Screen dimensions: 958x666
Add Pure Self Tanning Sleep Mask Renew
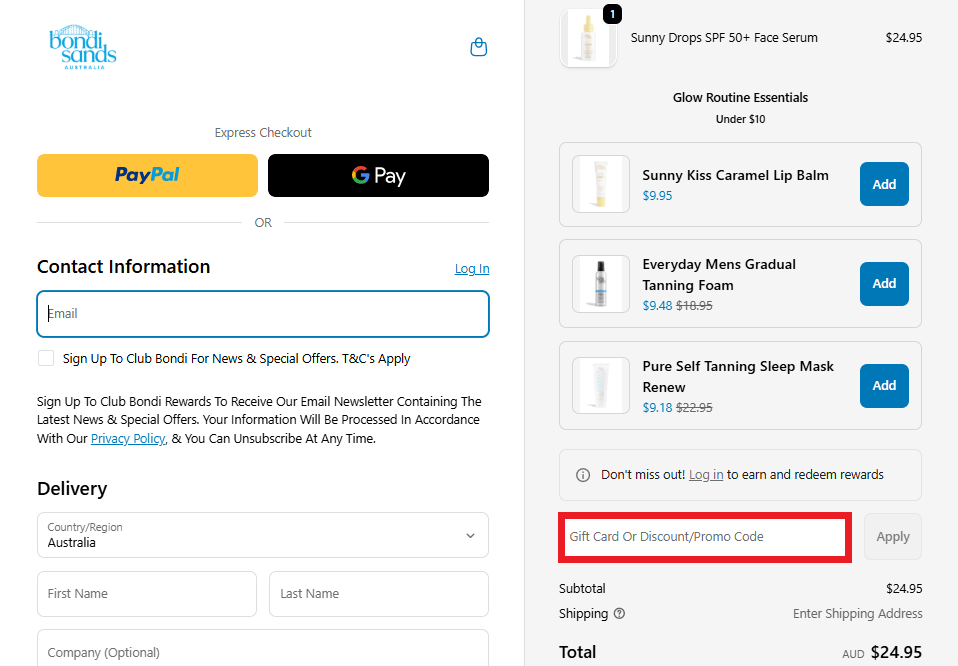[x=884, y=385]
